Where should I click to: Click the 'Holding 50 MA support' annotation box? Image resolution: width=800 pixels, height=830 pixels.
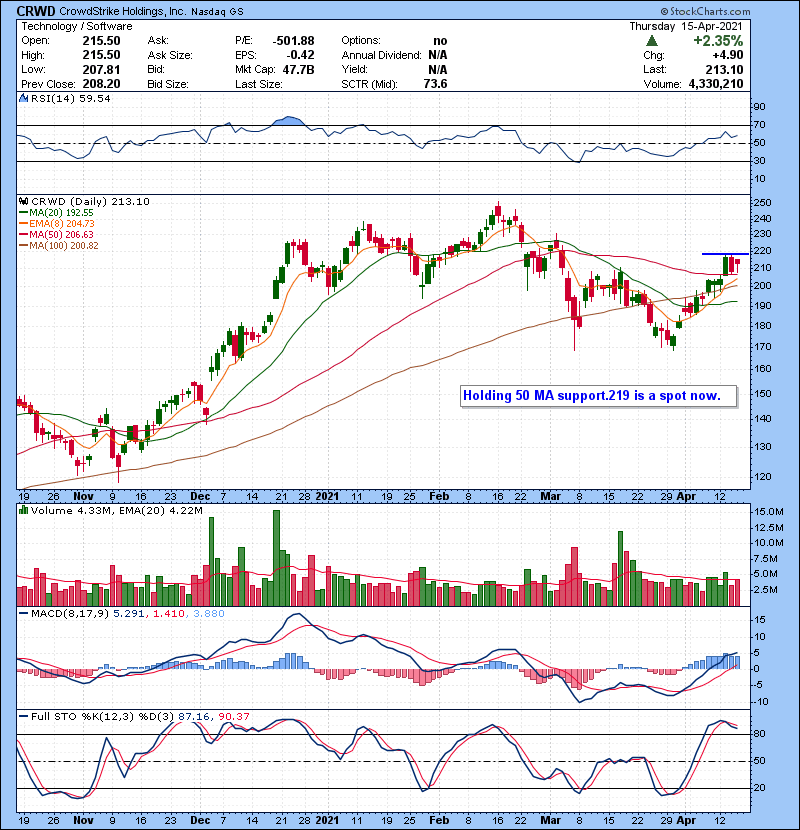598,396
